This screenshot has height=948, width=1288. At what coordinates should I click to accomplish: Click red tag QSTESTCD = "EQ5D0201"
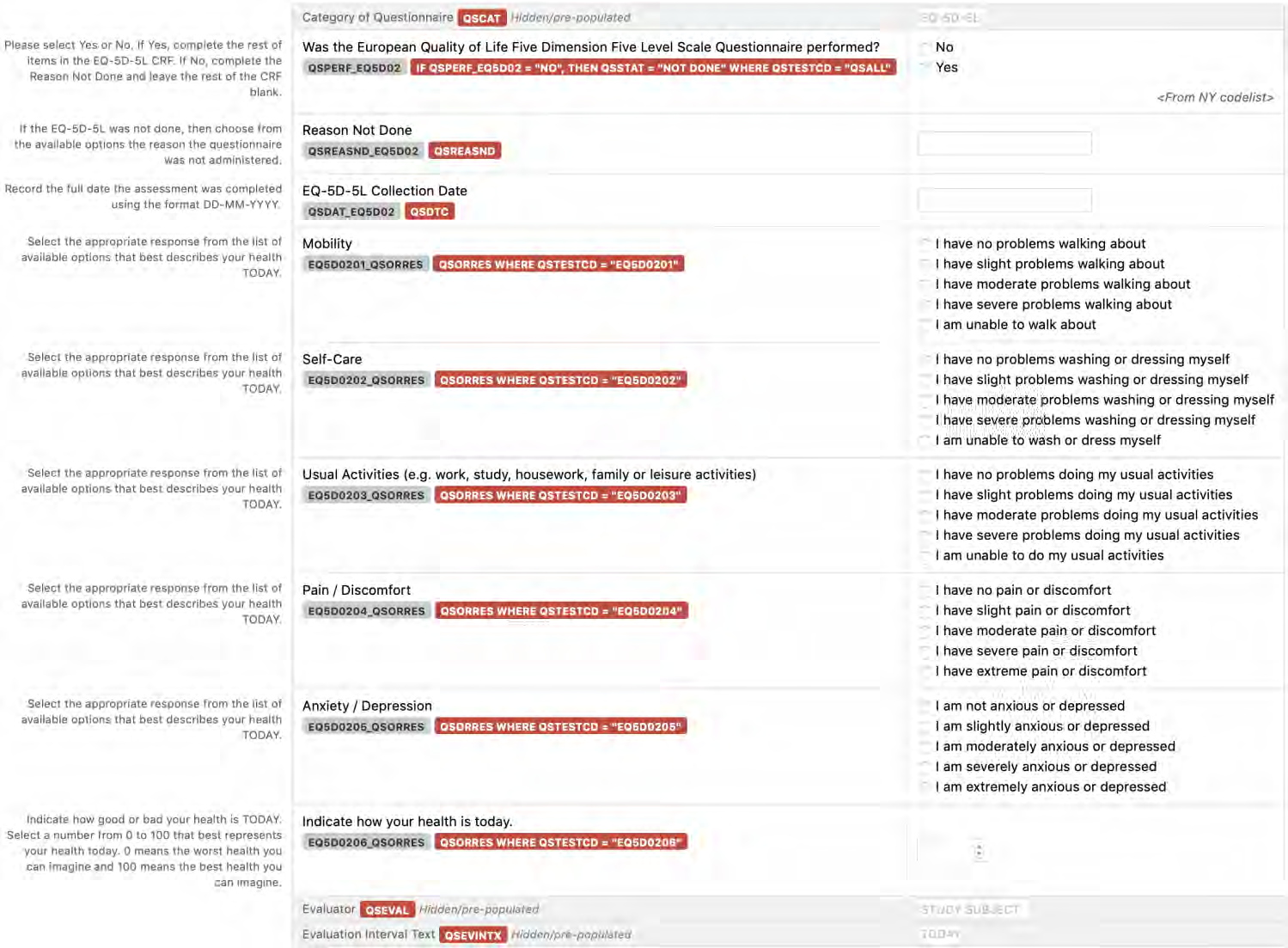[x=559, y=265]
